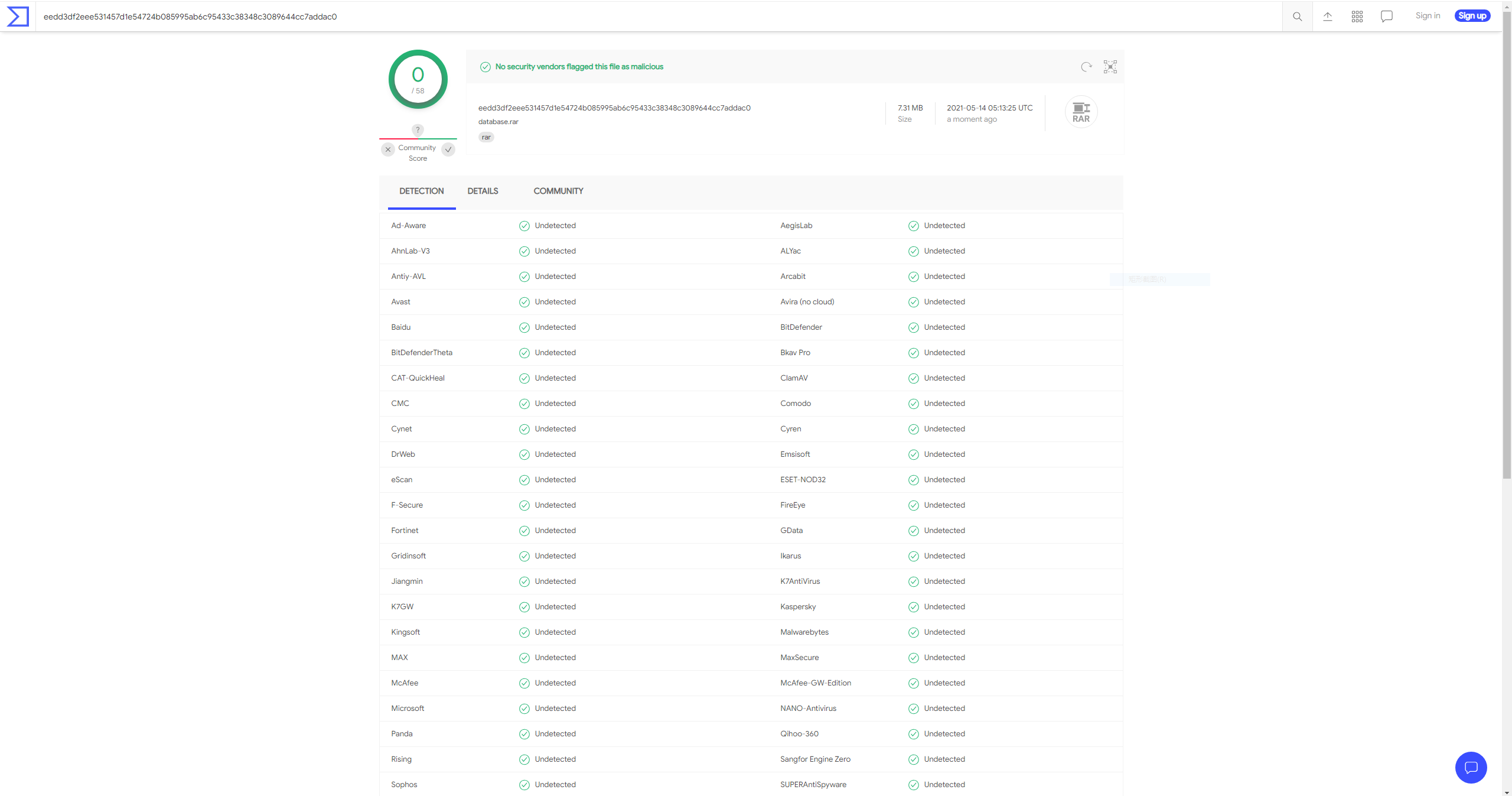Switch to the DETECTION tab
The image size is (1512, 796).
click(421, 191)
